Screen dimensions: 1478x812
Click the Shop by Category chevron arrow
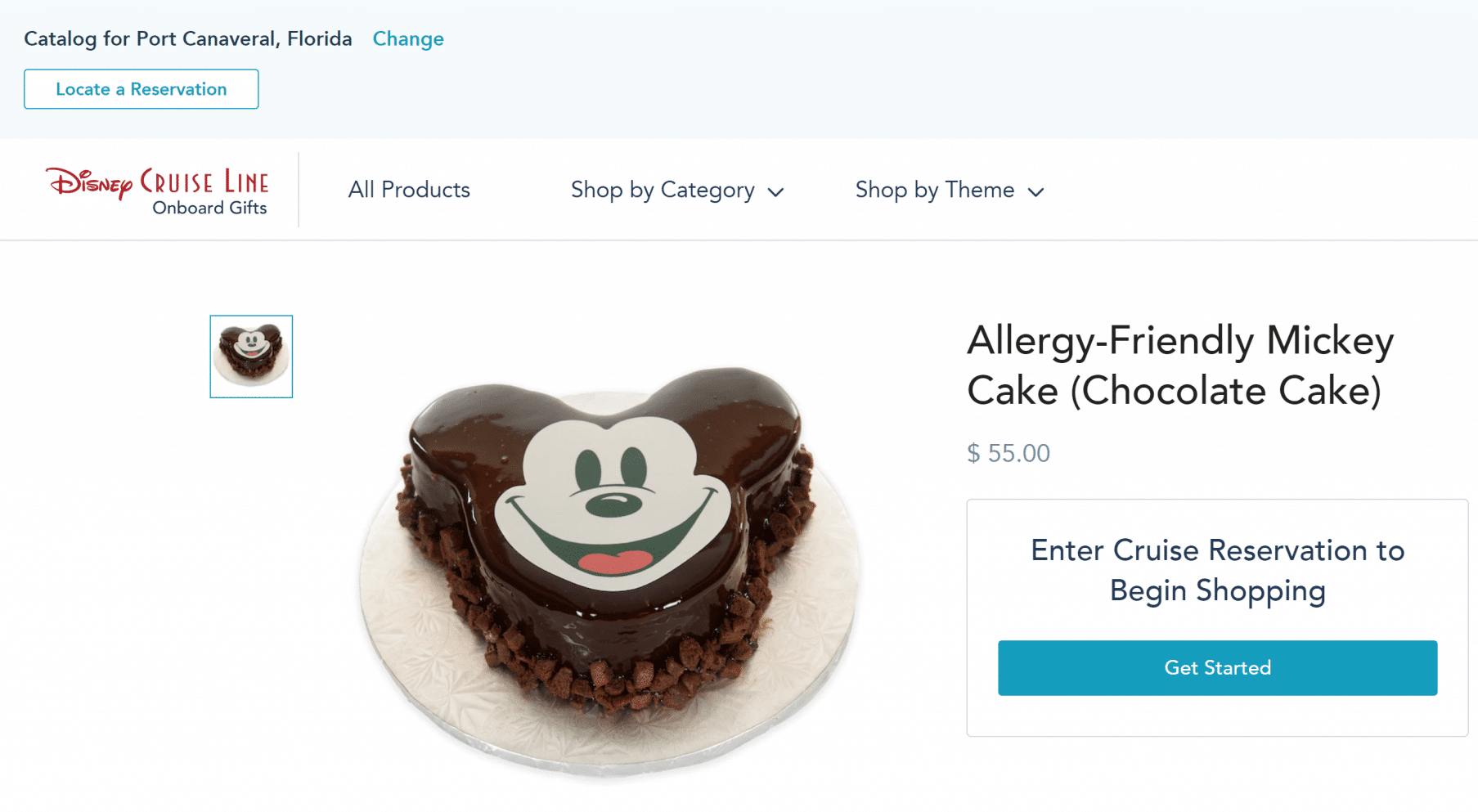[x=775, y=192]
